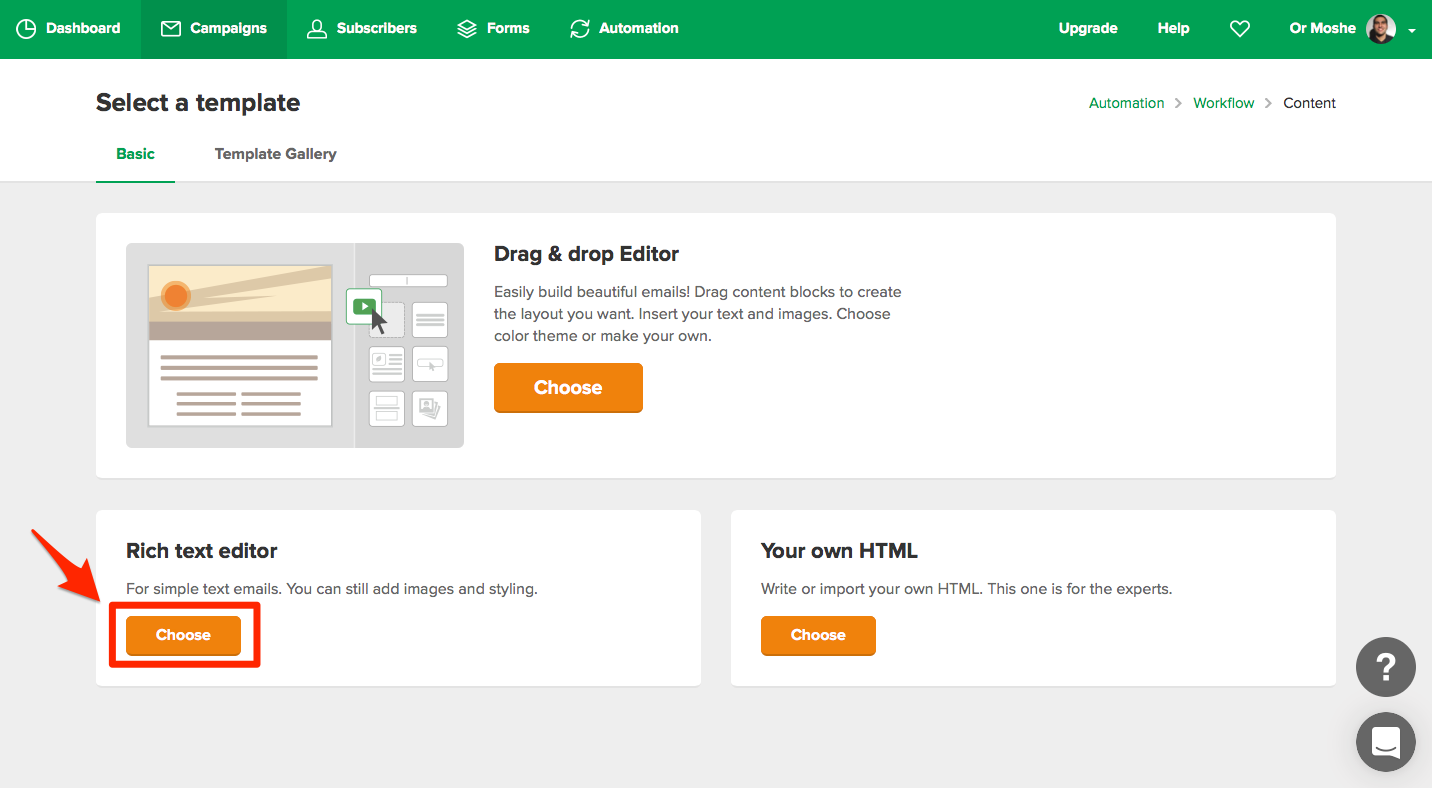The image size is (1432, 788).
Task: Open Subscribers via the person icon
Action: pos(317,28)
